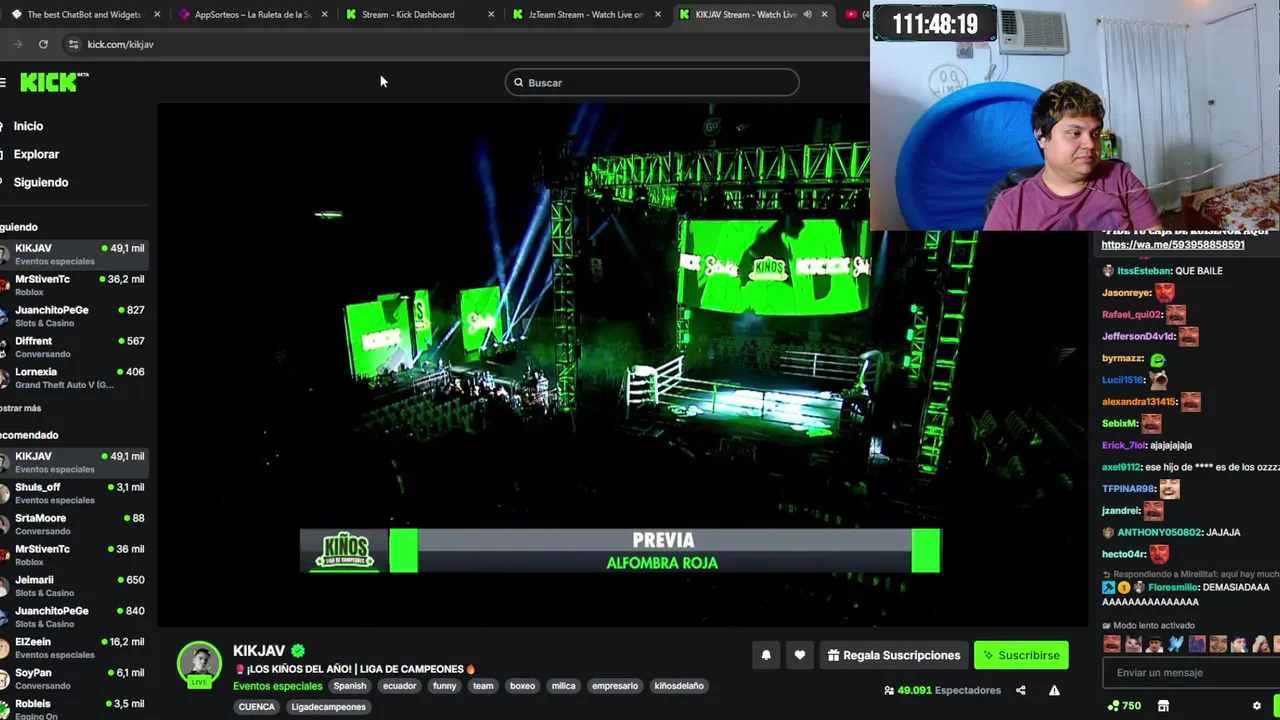Open chat settings gear icon
Screen dimensions: 1280x720
(1257, 705)
